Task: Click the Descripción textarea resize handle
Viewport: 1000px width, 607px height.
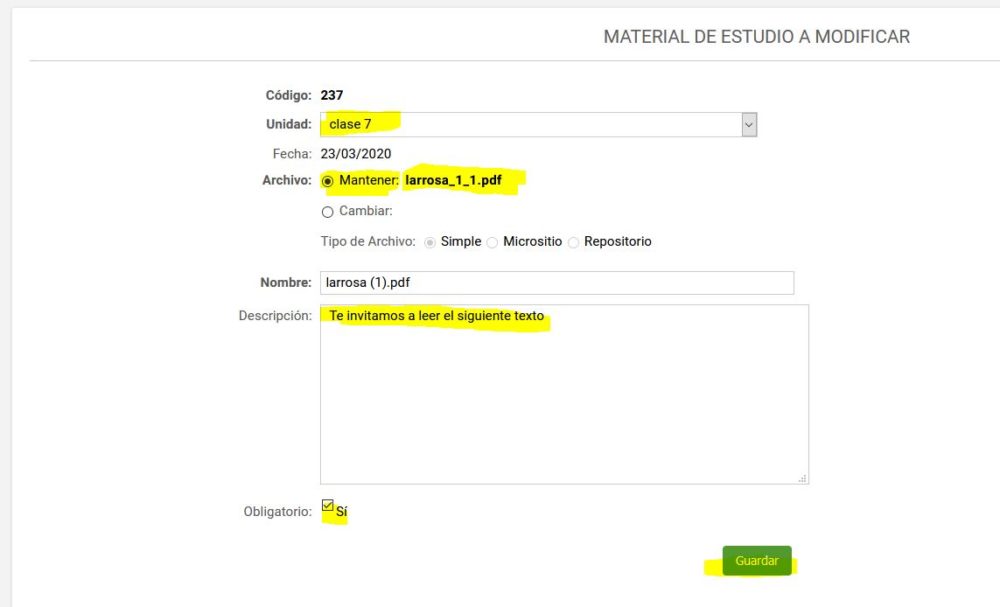Action: (802, 478)
